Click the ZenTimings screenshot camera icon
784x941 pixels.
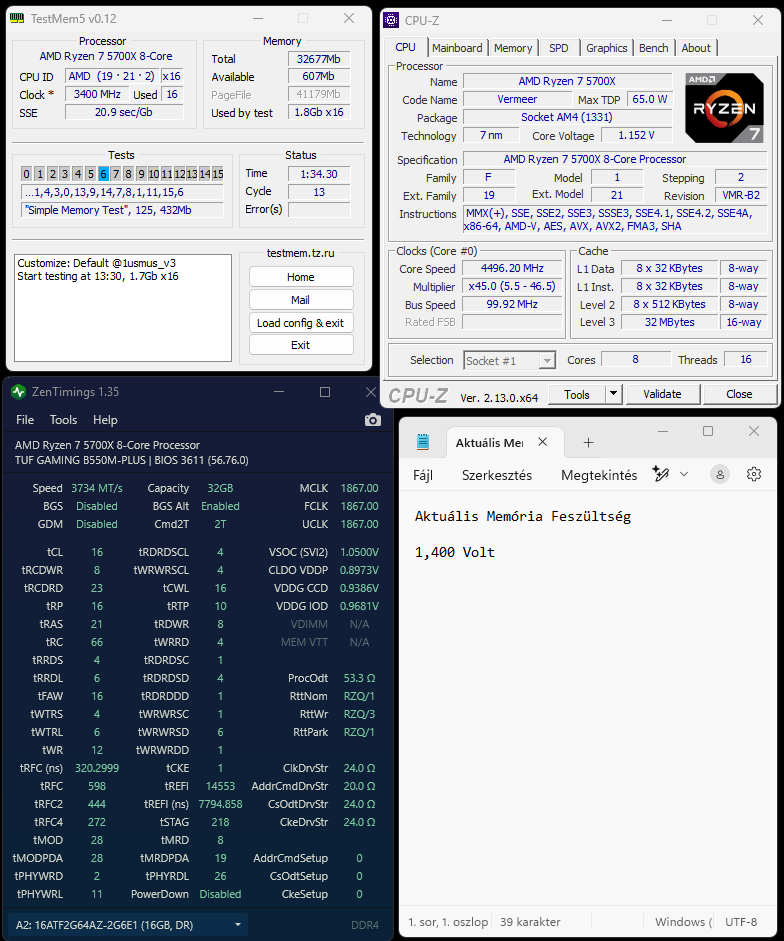373,420
